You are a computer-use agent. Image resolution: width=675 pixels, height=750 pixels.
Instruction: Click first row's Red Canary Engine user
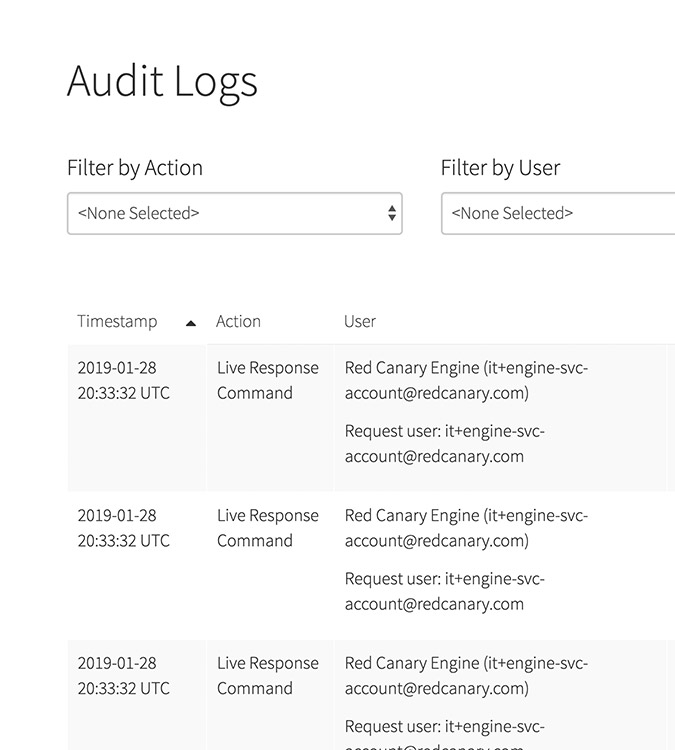pyautogui.click(x=466, y=380)
